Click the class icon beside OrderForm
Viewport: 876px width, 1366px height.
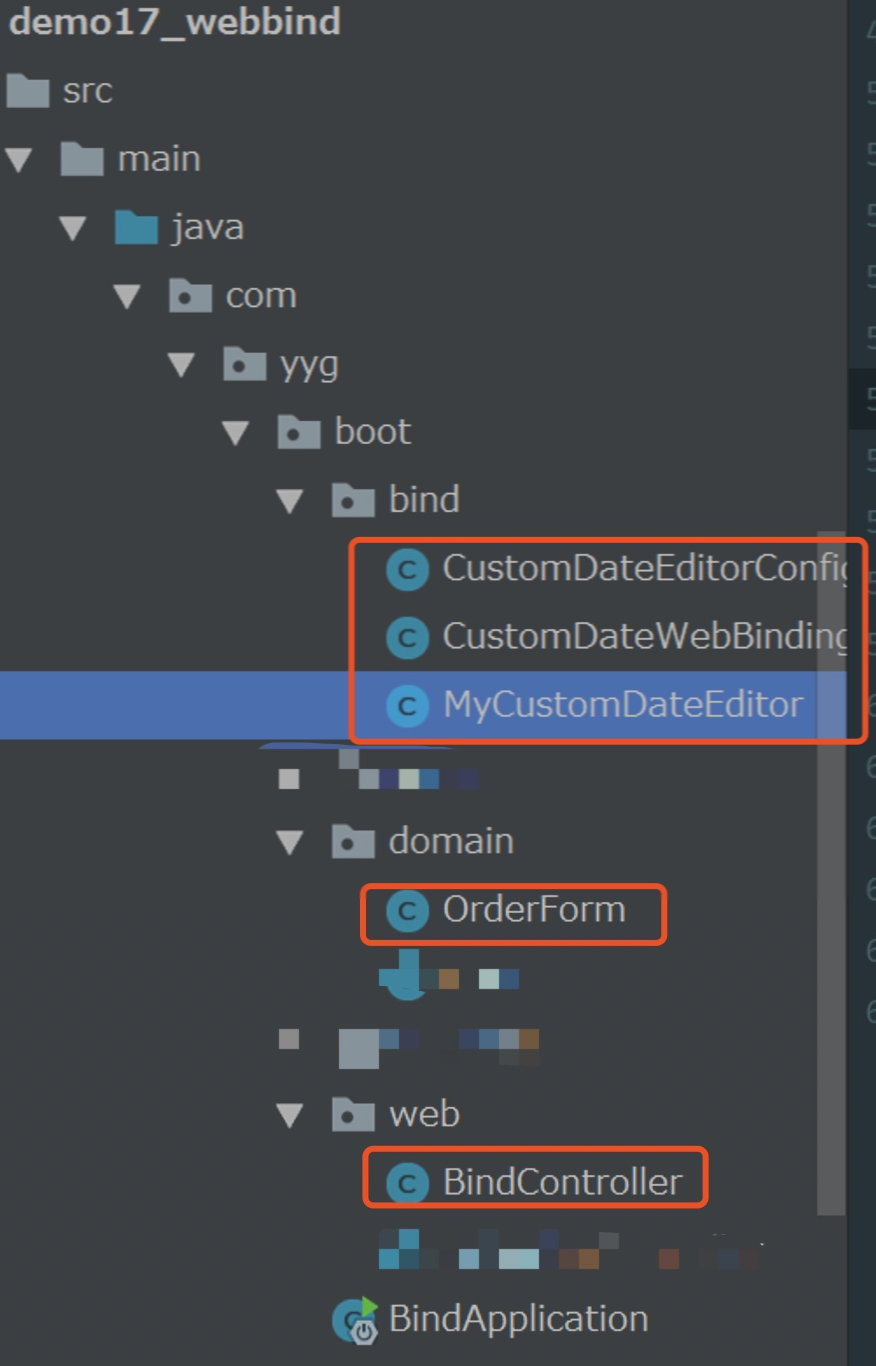[406, 908]
